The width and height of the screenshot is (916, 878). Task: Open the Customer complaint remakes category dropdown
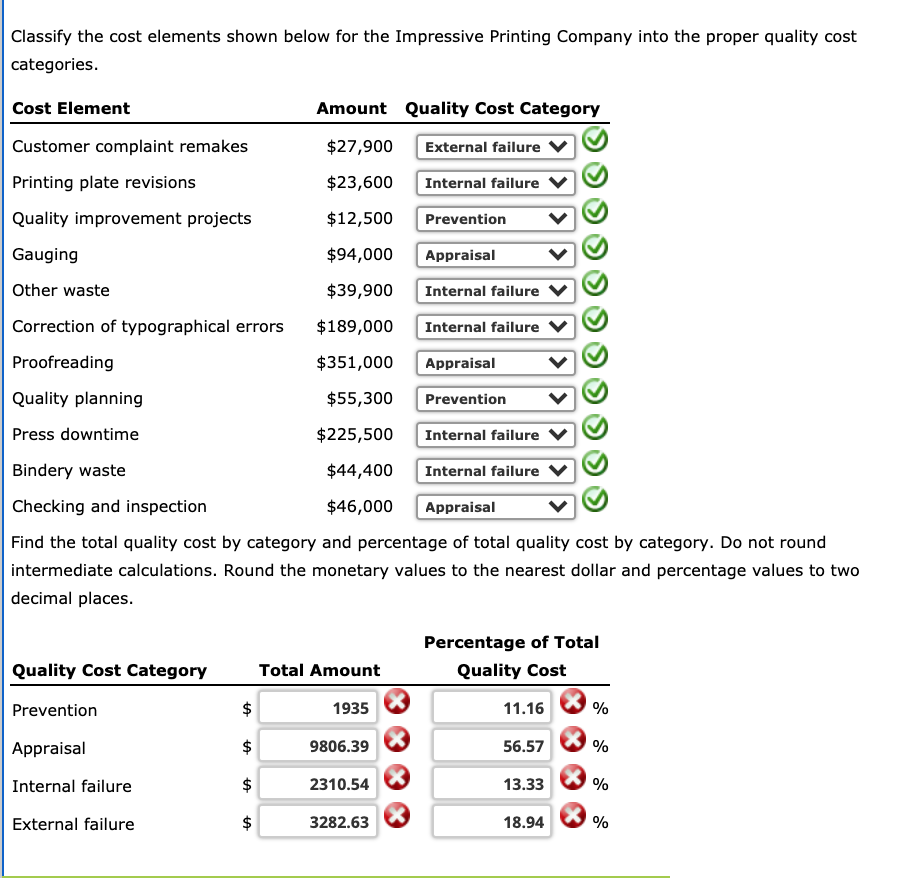(495, 146)
